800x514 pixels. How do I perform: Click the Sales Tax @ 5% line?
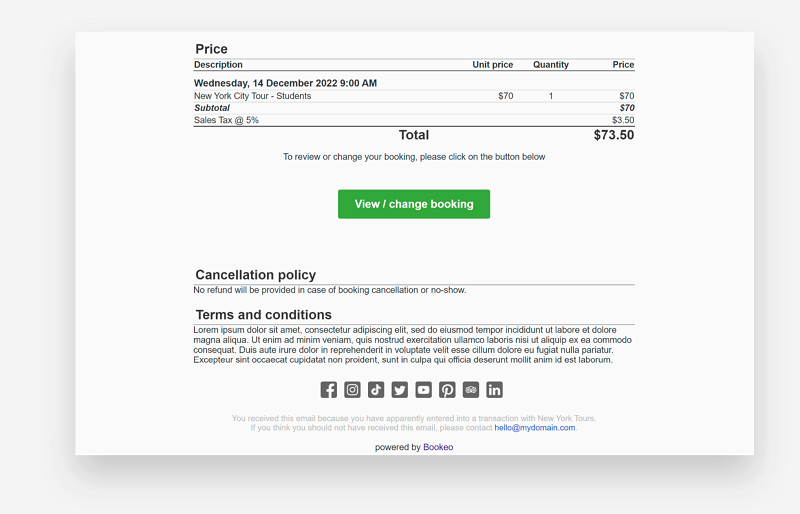pyautogui.click(x=226, y=120)
